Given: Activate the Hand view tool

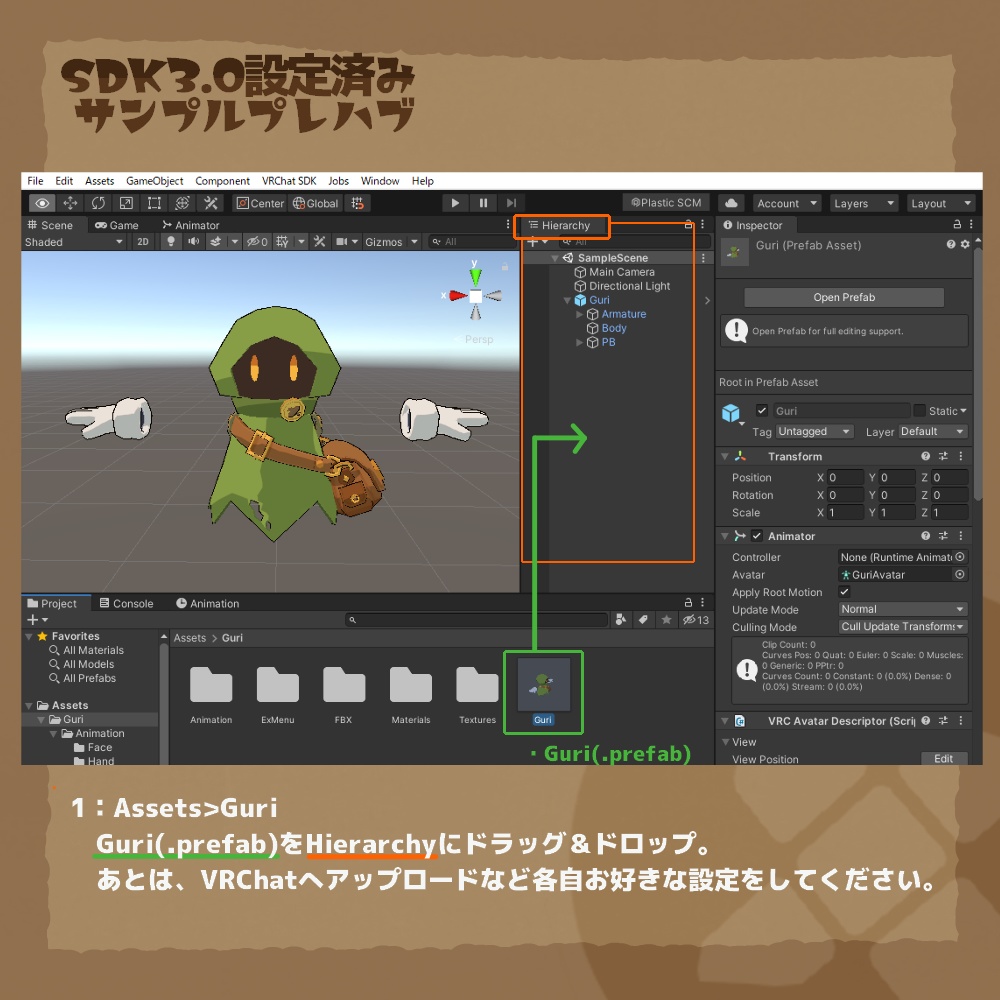Looking at the screenshot, I should tap(40, 203).
